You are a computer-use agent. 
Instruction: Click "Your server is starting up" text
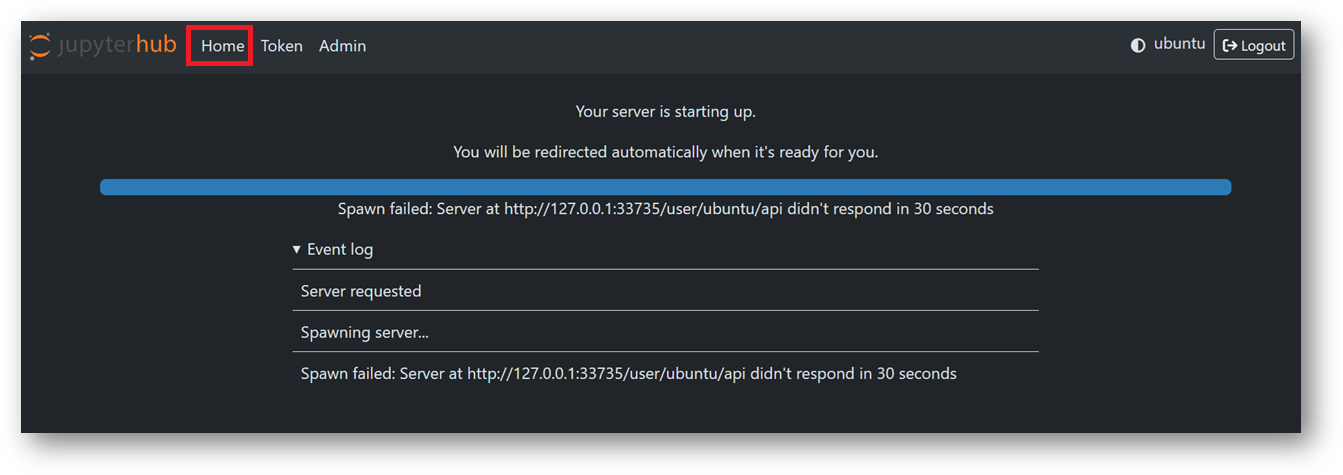pyautogui.click(x=665, y=111)
